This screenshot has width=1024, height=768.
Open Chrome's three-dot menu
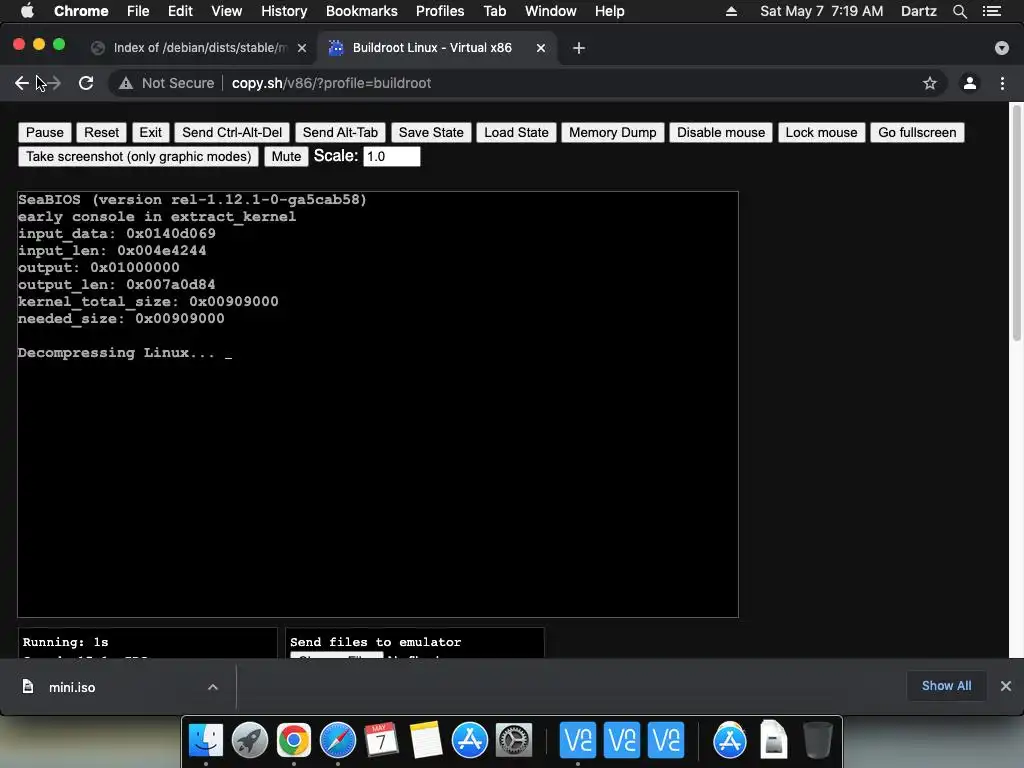click(x=1002, y=83)
